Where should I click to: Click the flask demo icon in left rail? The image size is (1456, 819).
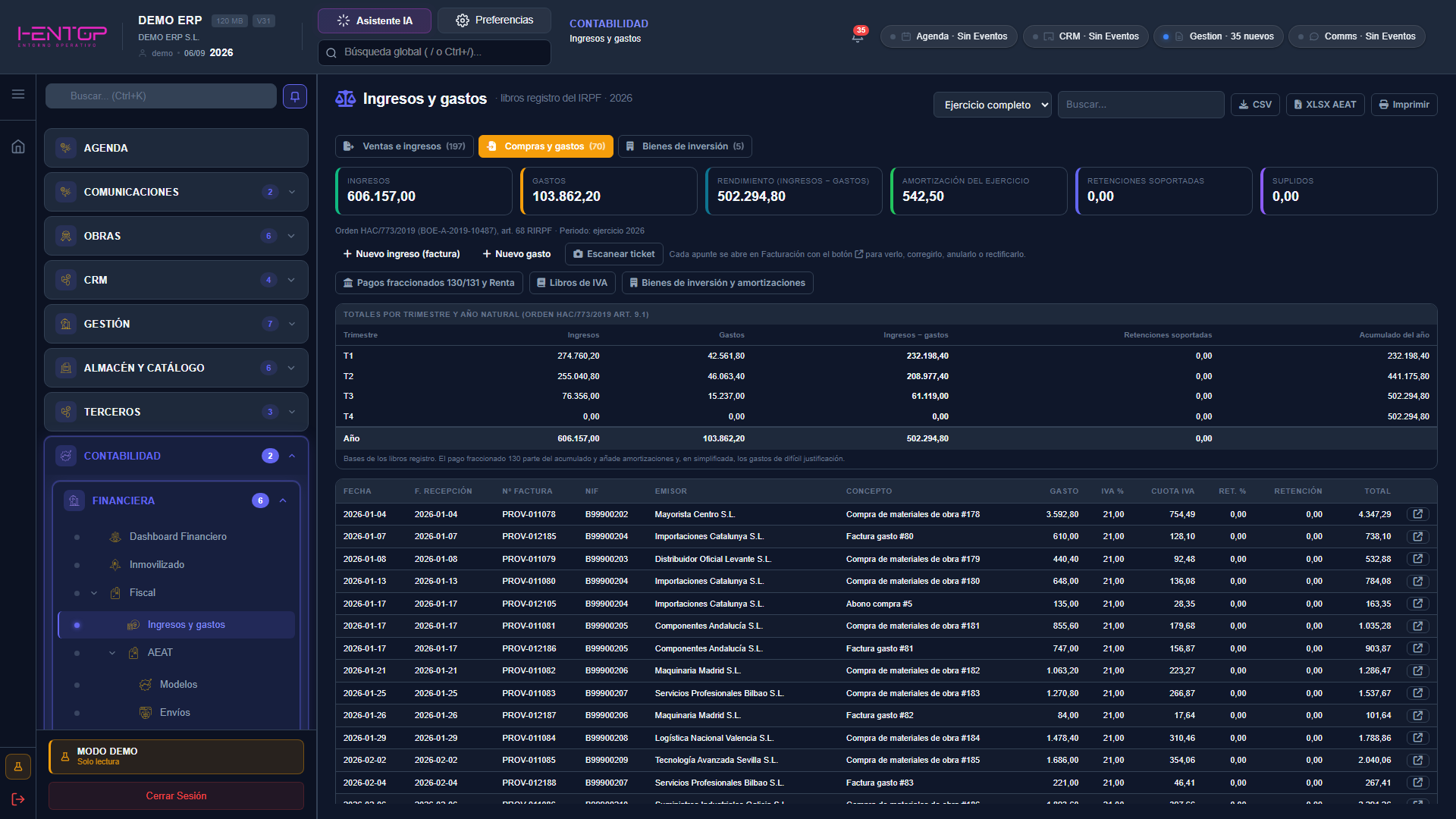[x=18, y=767]
